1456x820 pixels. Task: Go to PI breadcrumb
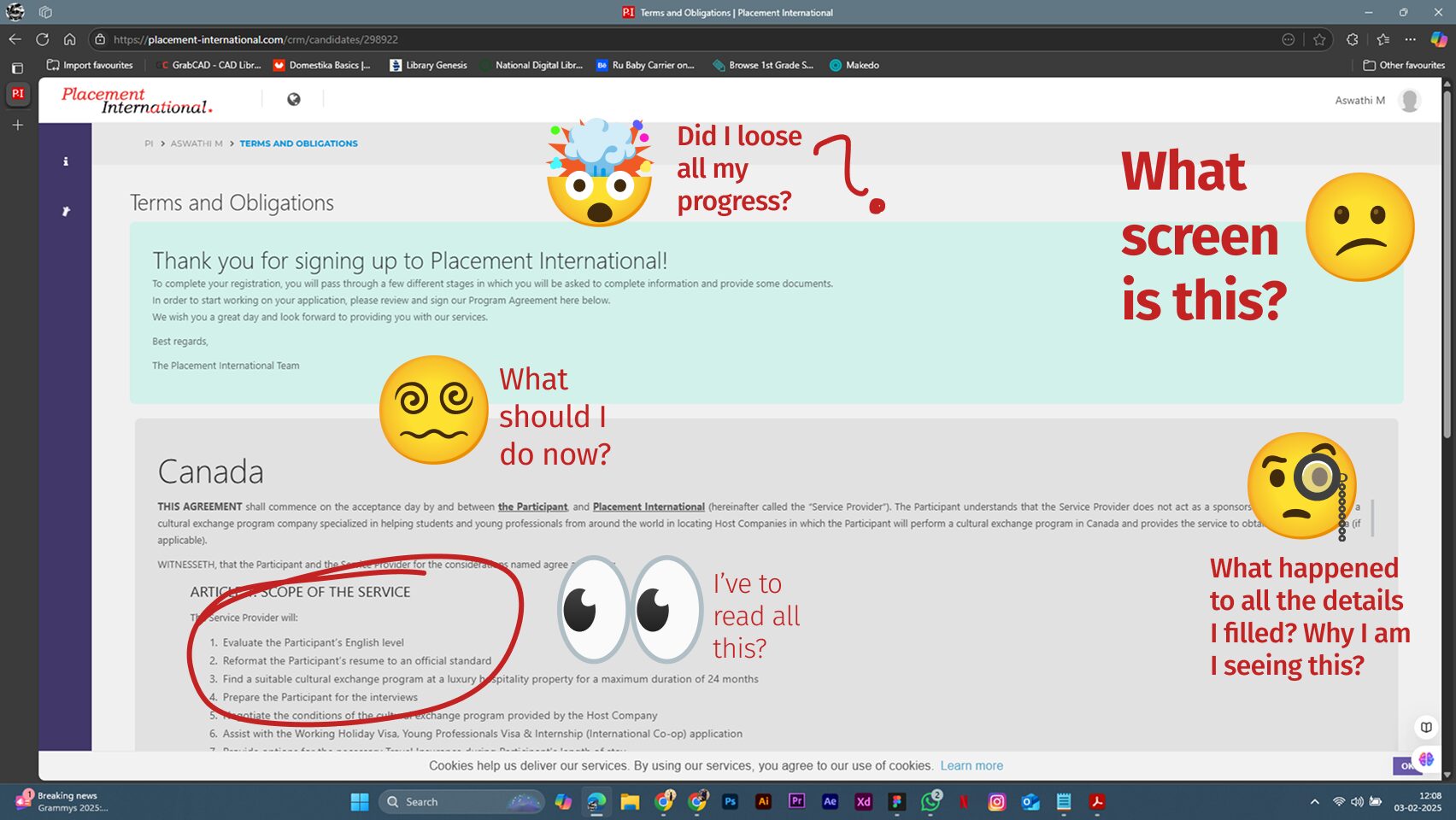point(149,143)
